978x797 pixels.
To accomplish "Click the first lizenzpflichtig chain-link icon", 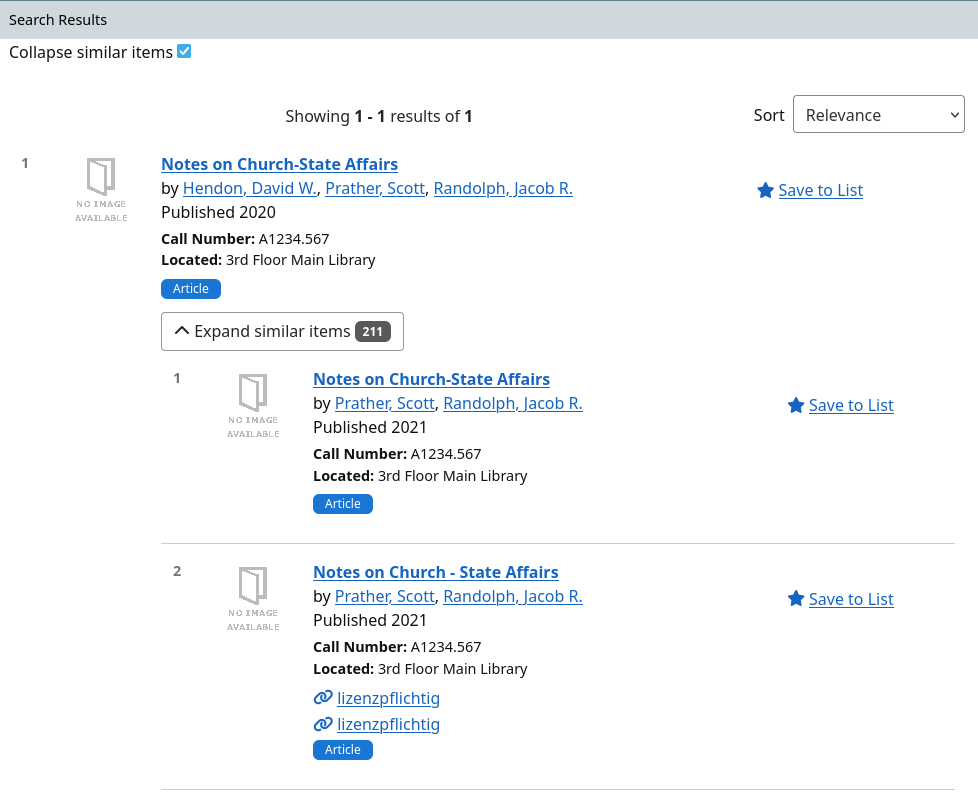I will click(323, 698).
